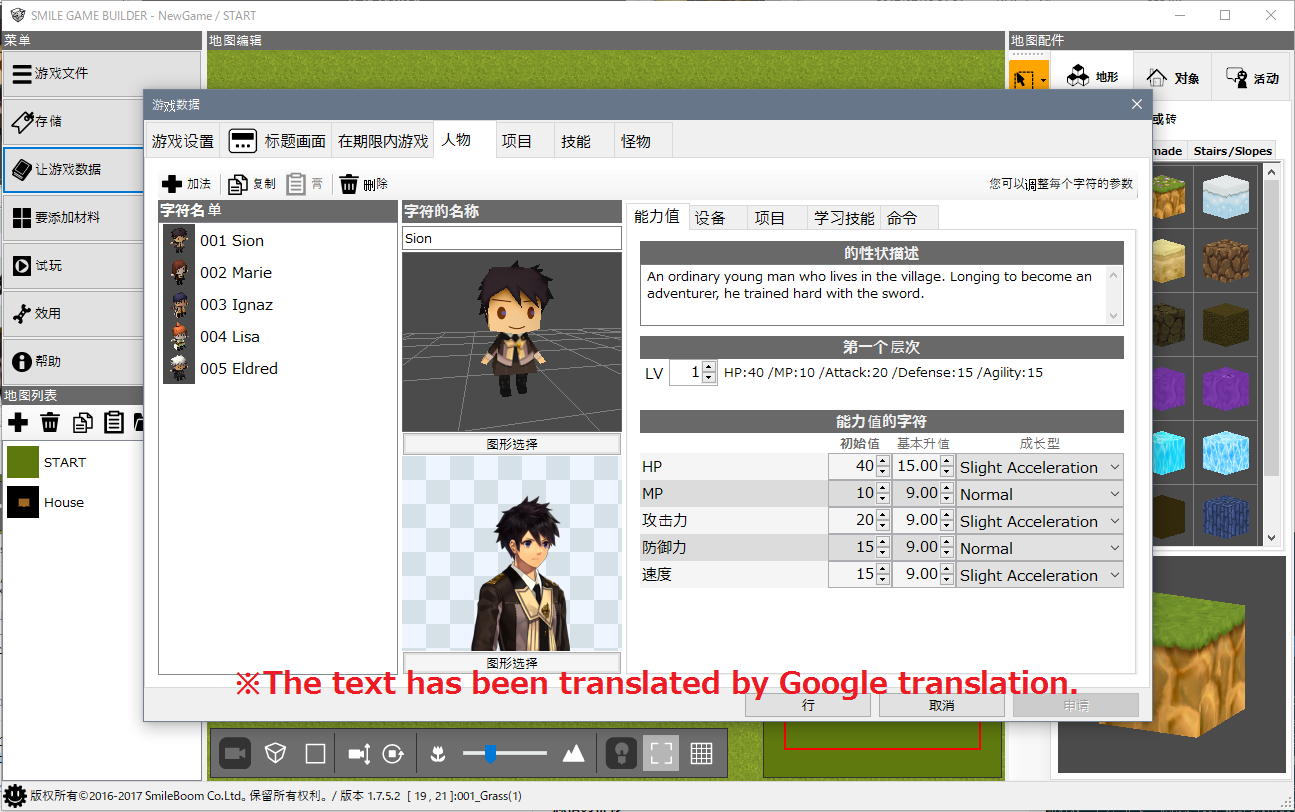Click the 取消 cancel button
The height and width of the screenshot is (812, 1295).
click(941, 705)
